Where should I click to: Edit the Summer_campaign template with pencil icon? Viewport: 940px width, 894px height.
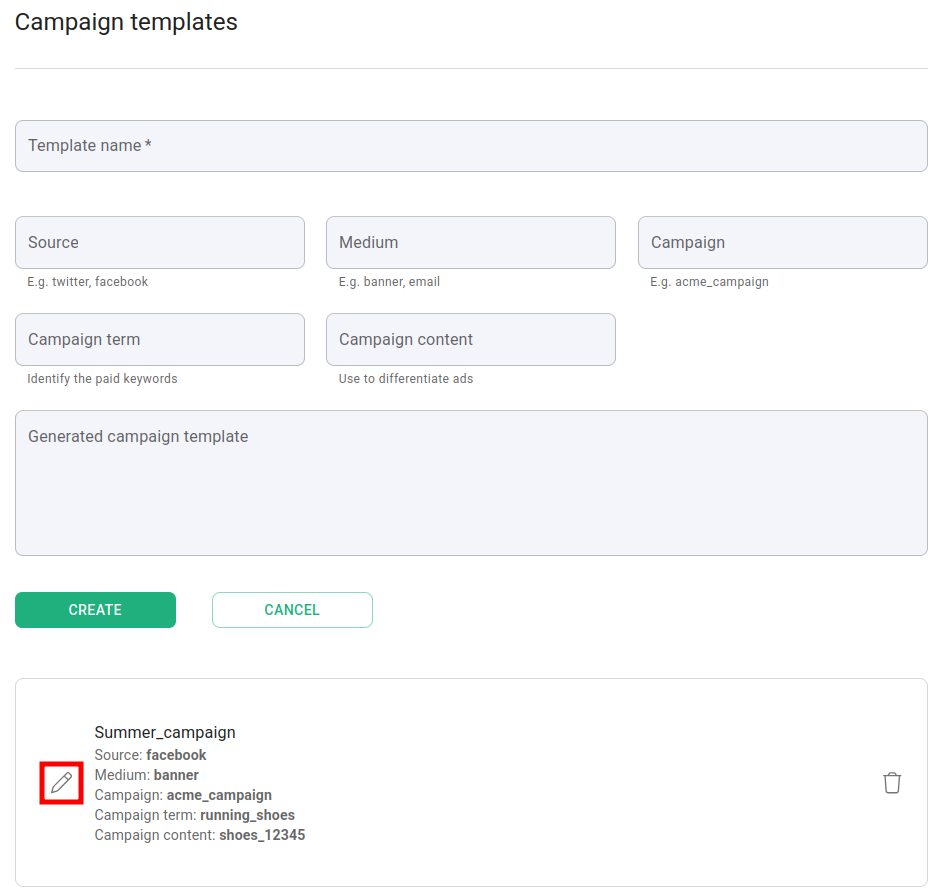[x=61, y=782]
